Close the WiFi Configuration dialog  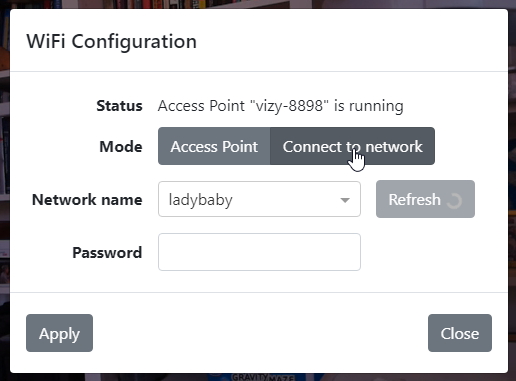click(460, 333)
